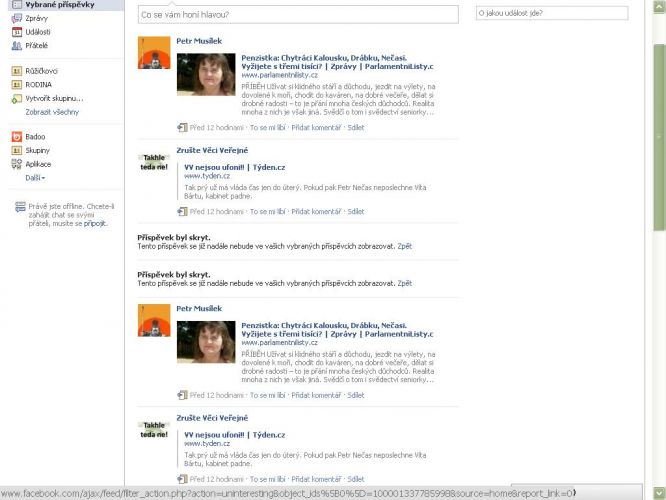Click the připojit link to go online
Viewport: 666px width, 500px height.
[95, 223]
